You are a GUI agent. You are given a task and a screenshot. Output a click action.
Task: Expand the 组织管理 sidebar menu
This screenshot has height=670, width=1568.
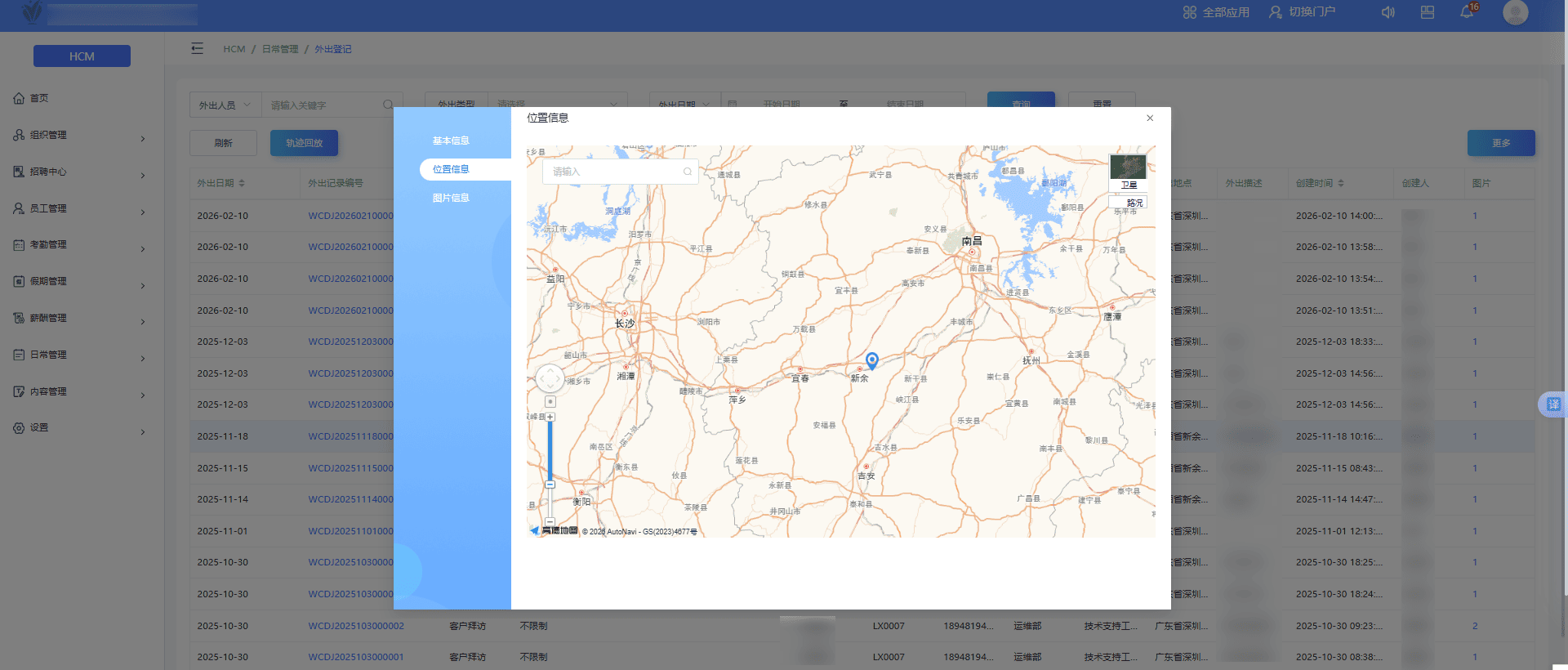click(80, 136)
